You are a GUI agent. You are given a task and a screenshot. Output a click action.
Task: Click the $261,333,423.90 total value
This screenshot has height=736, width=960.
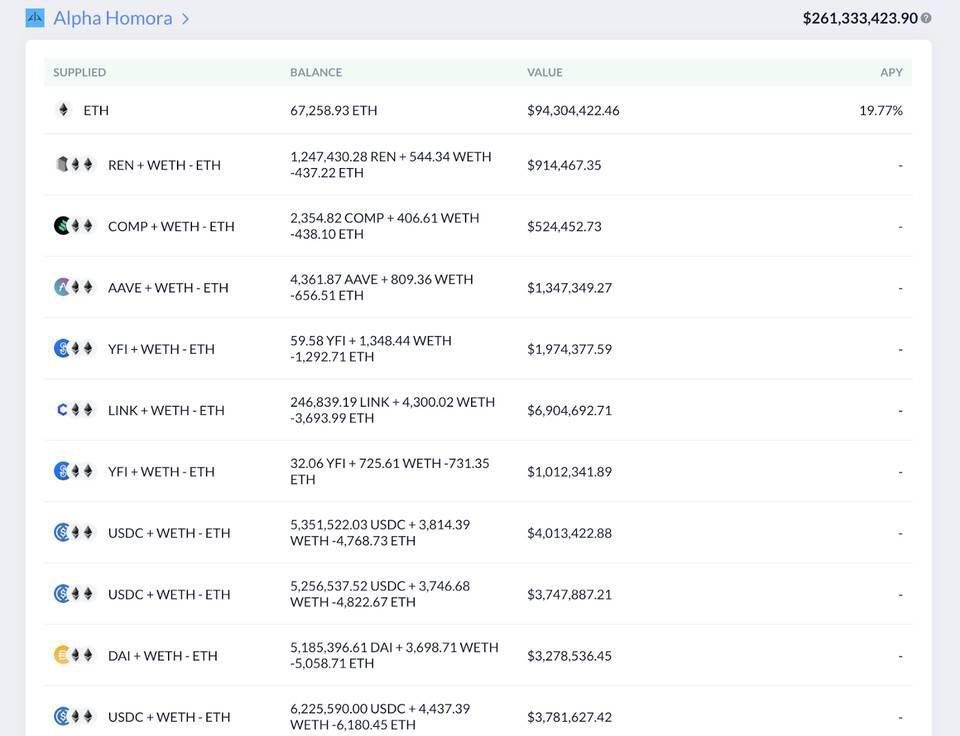859,18
